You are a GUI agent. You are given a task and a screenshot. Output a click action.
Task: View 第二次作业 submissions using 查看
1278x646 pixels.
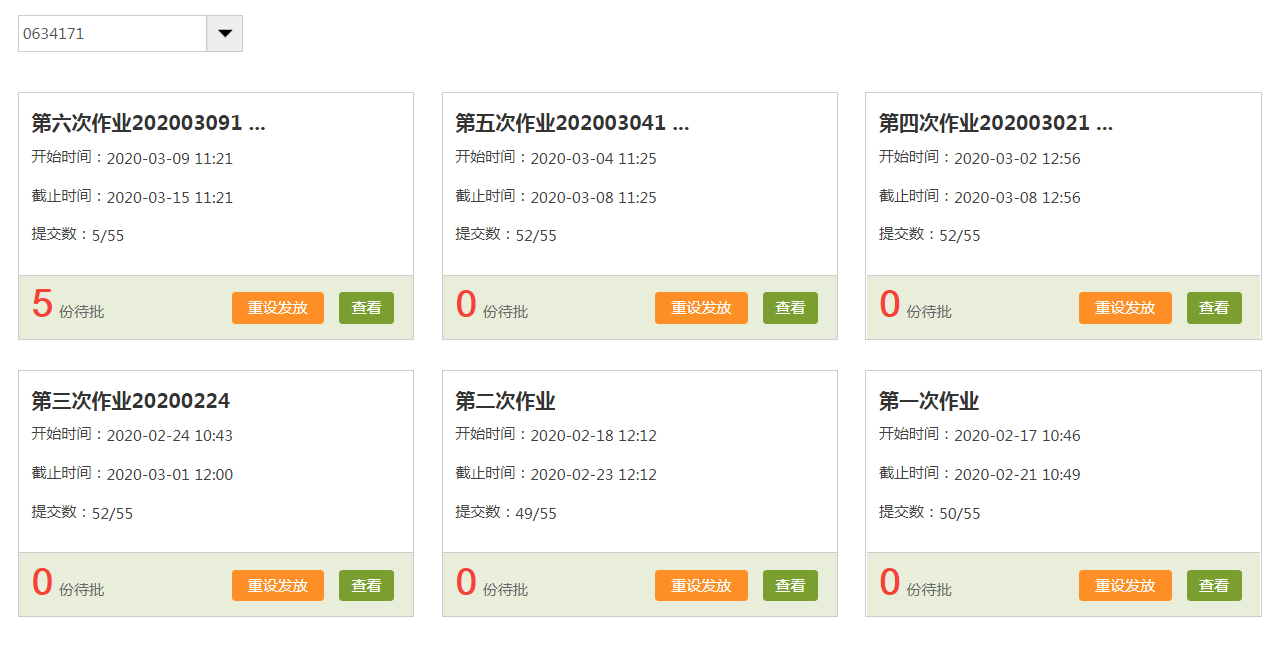[x=790, y=586]
